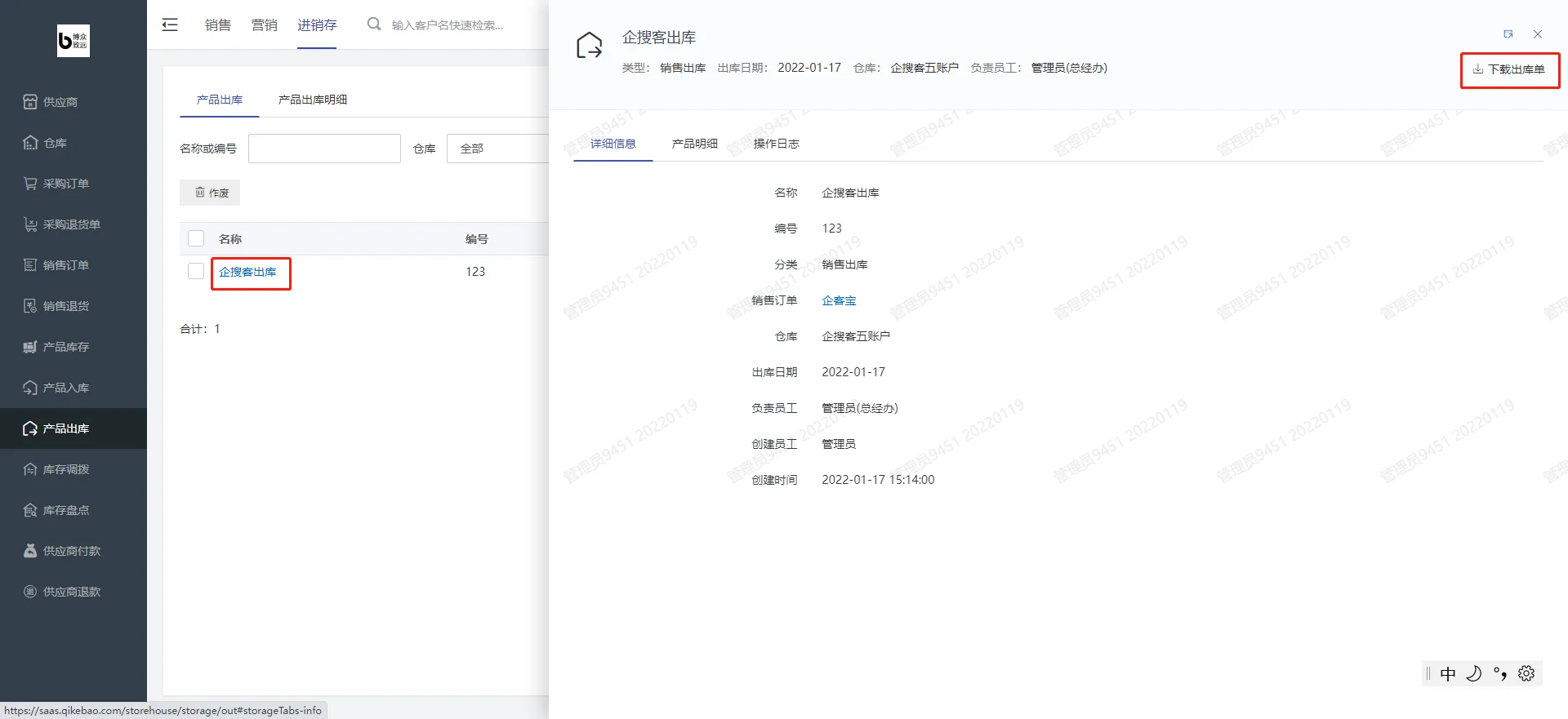
Task: Switch to 进销存 top menu
Action: coord(317,25)
